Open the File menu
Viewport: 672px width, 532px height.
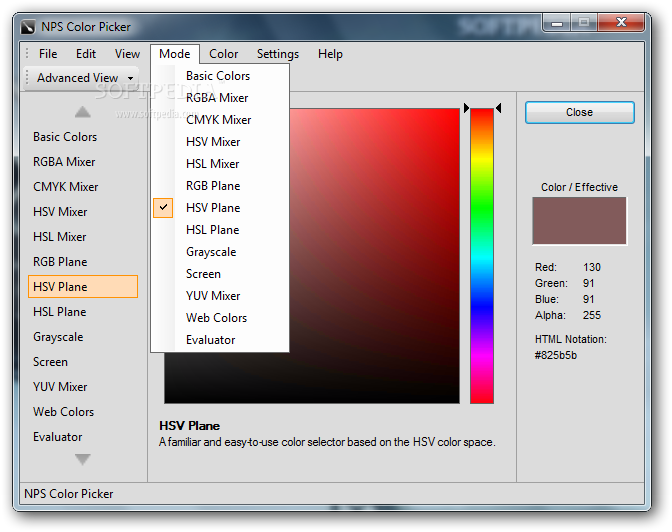[x=48, y=54]
